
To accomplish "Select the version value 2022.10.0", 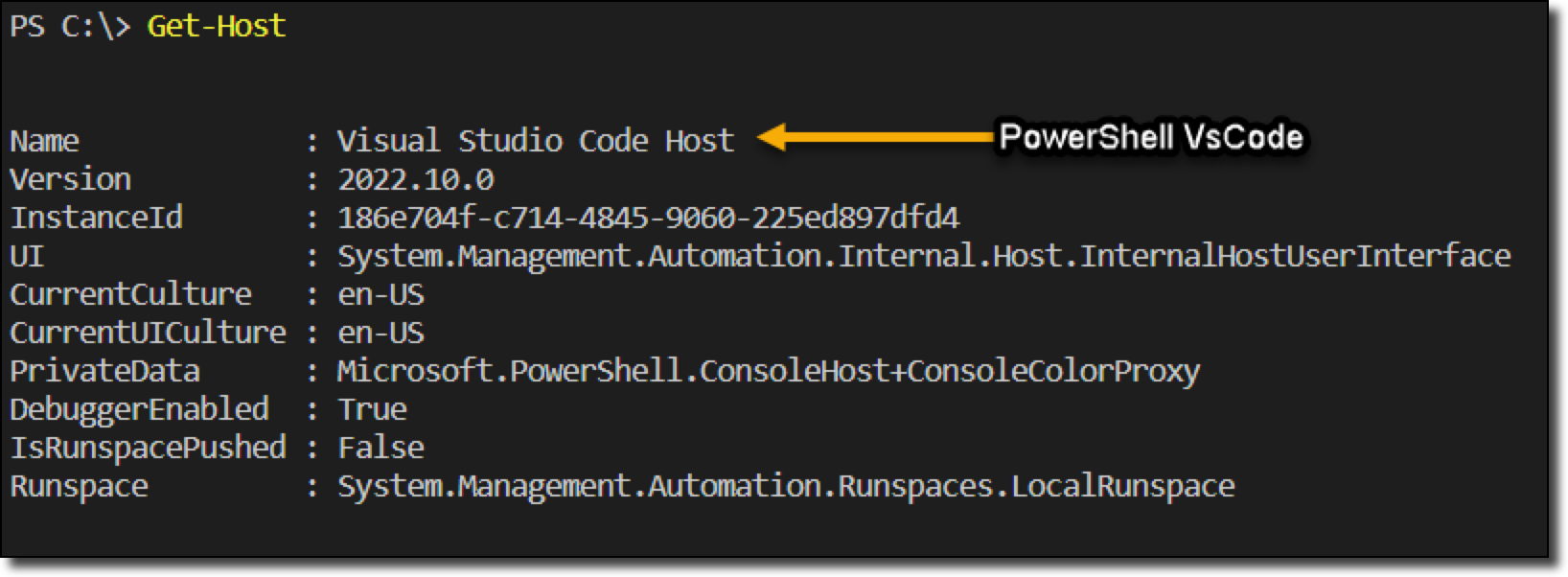I will click(x=415, y=179).
